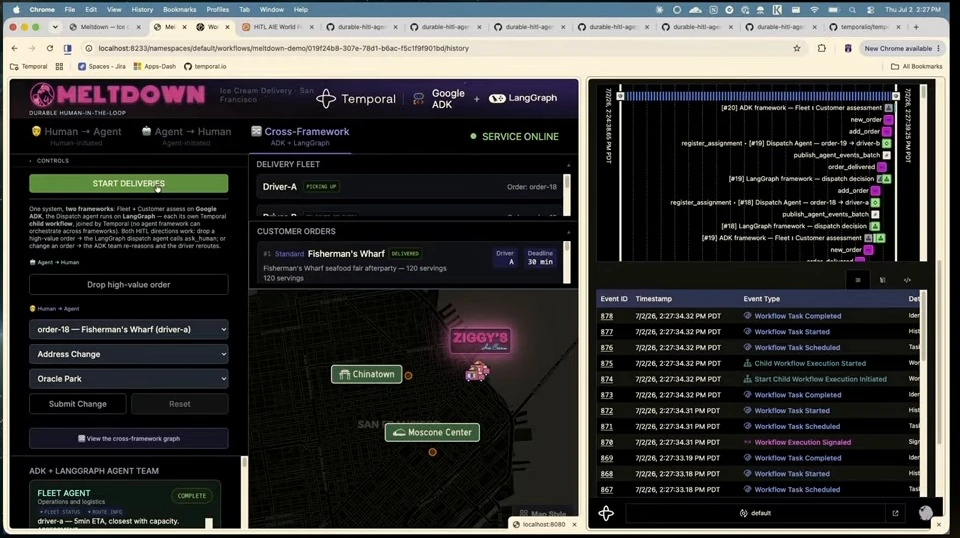Image resolution: width=960 pixels, height=538 pixels.
Task: Open Workflow Execution Signaled event 870
Action: (802, 443)
